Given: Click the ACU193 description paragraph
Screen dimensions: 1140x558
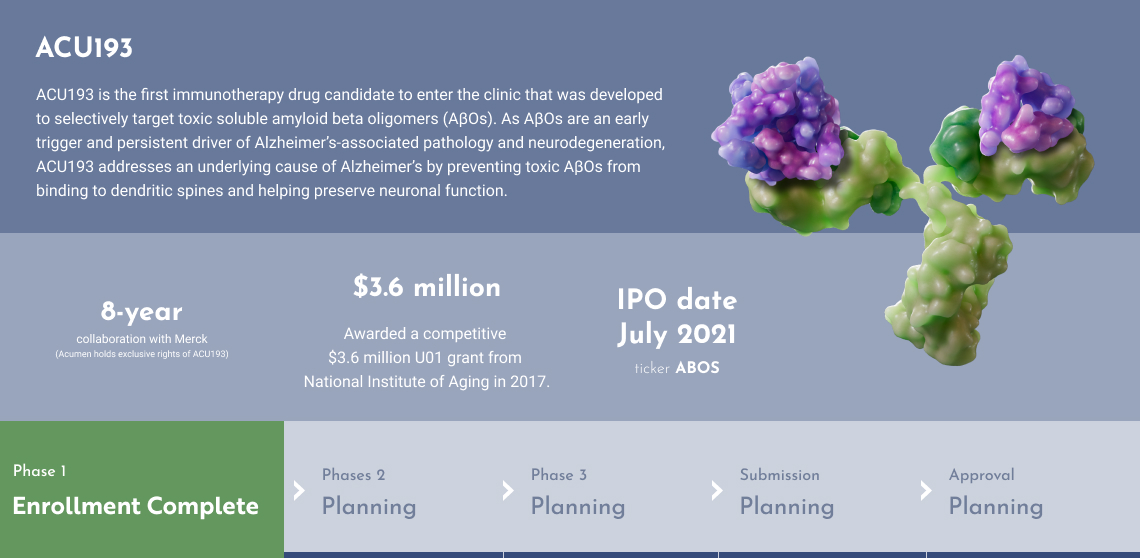Looking at the screenshot, I should 349,142.
